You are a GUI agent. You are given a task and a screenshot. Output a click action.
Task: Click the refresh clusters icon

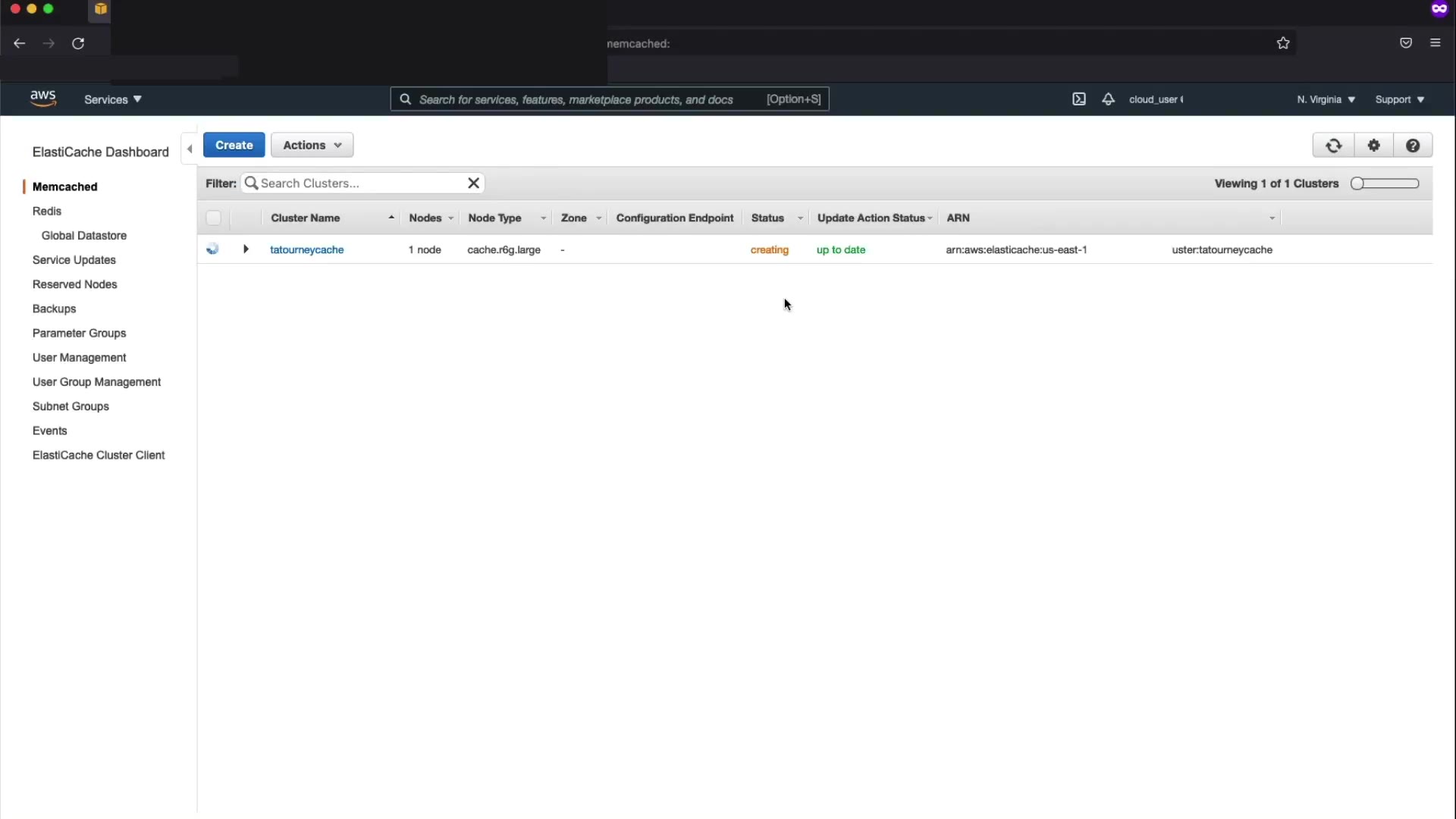[1333, 146]
